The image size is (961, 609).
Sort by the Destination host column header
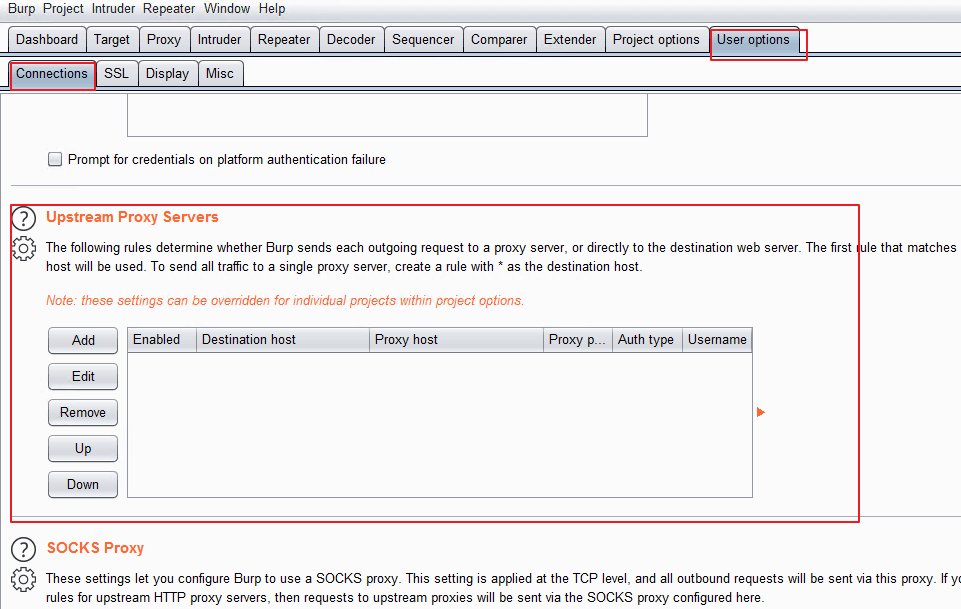[283, 340]
